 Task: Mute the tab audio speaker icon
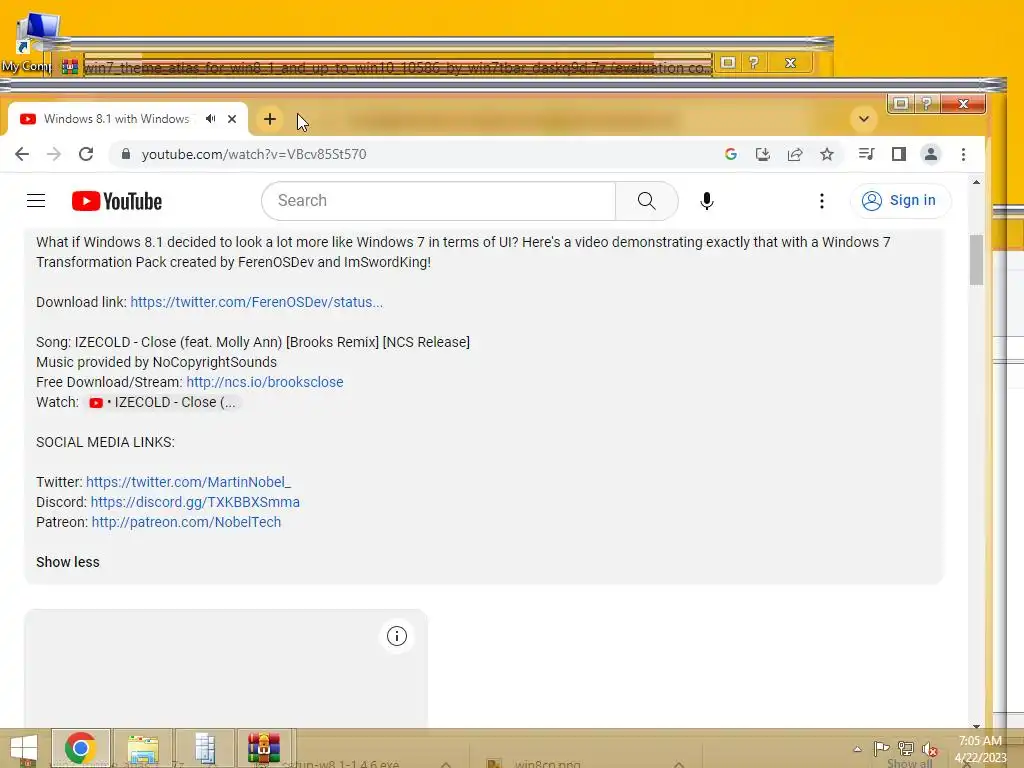[x=210, y=119]
